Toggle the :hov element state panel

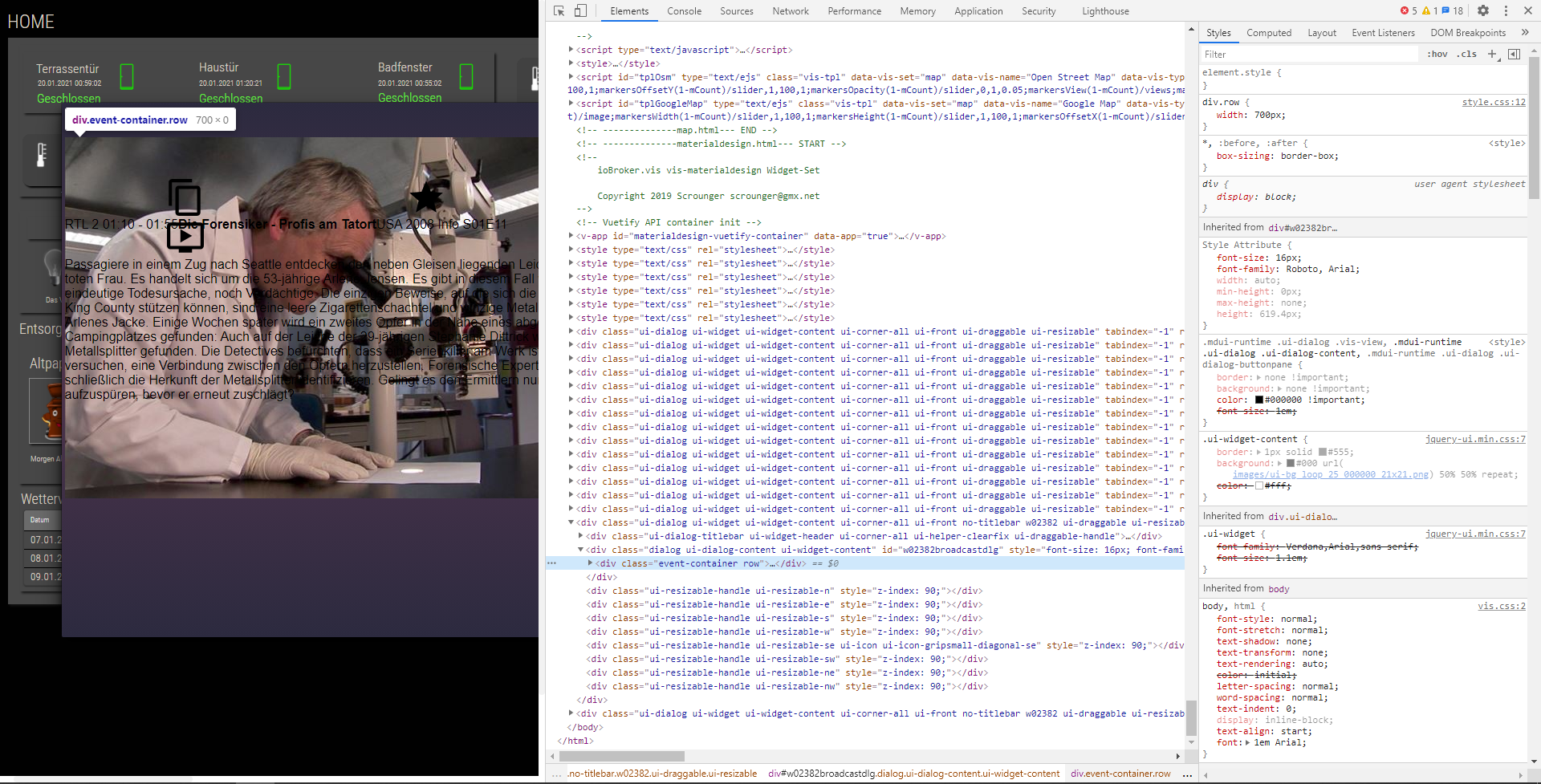click(1437, 54)
